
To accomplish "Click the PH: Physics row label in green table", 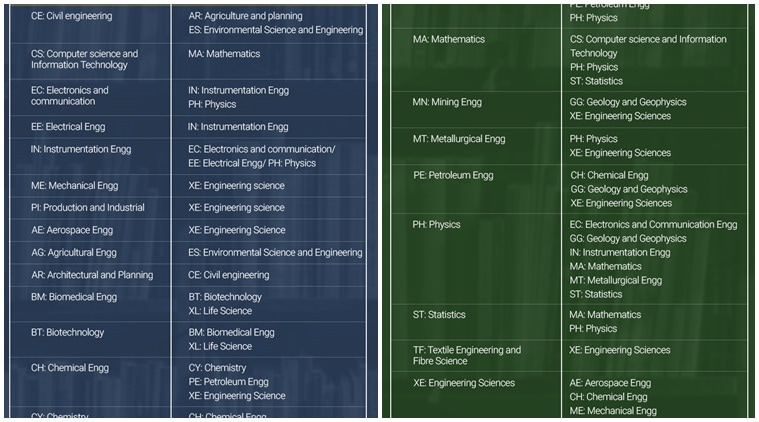I will tap(437, 225).
